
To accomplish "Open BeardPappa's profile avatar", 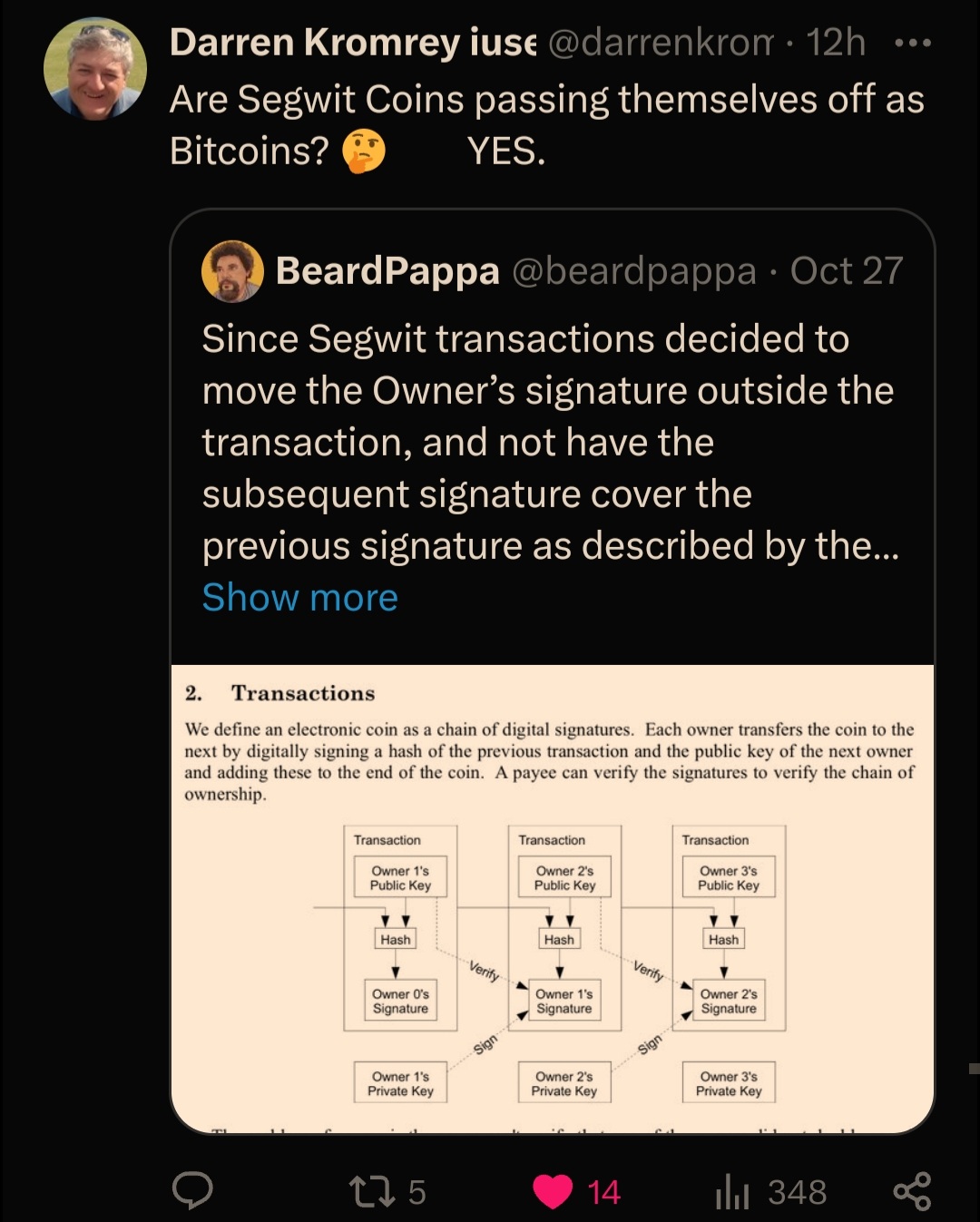I will (x=232, y=271).
